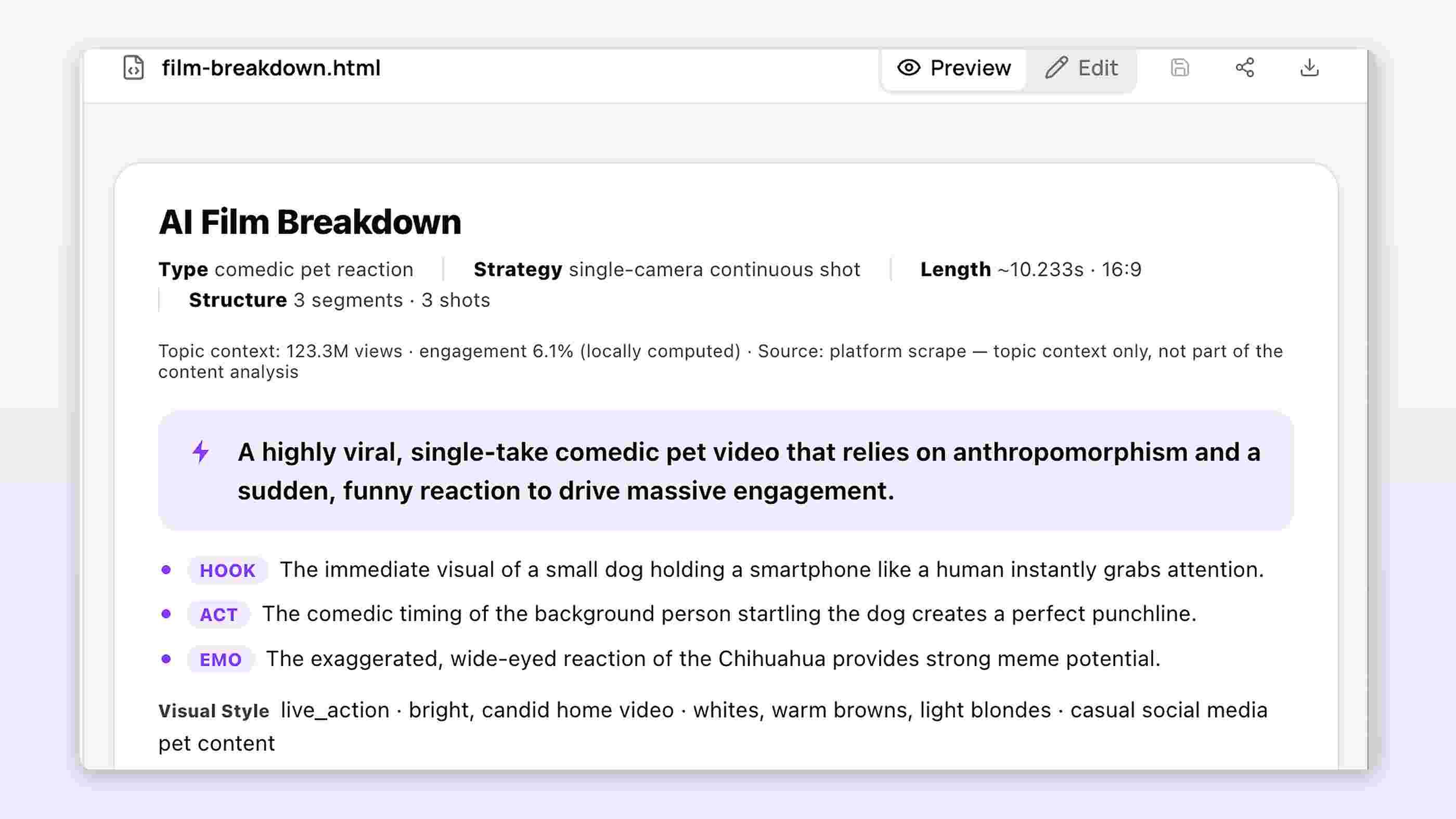This screenshot has height=819, width=1456.
Task: Click the Visual Style label
Action: [x=214, y=711]
